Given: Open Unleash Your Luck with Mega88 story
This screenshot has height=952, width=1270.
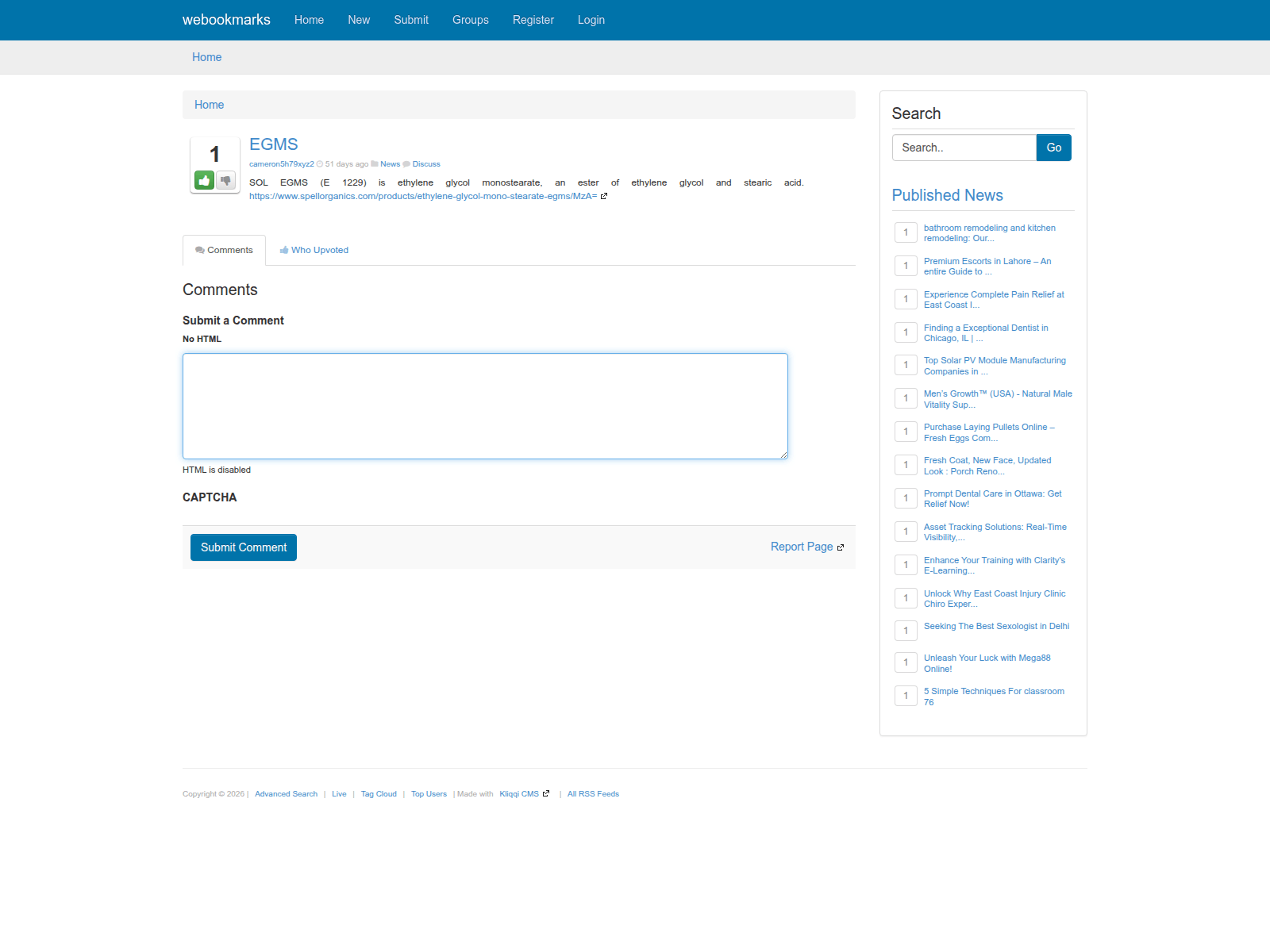Looking at the screenshot, I should [x=987, y=663].
